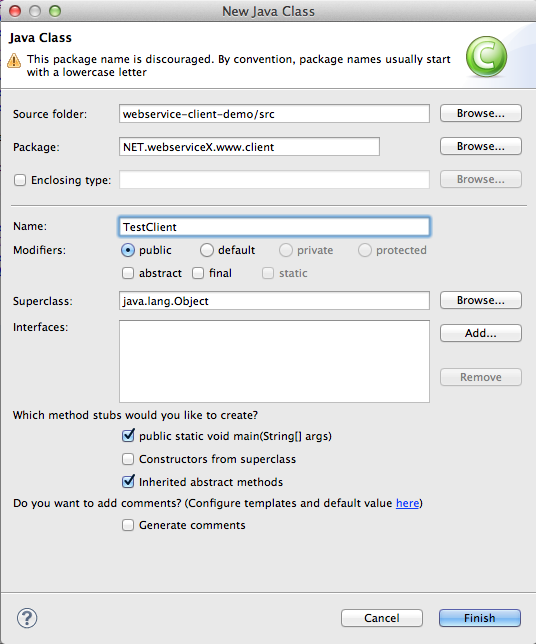536x644 pixels.
Task: Uncheck Inherited abstract methods
Action: click(128, 481)
